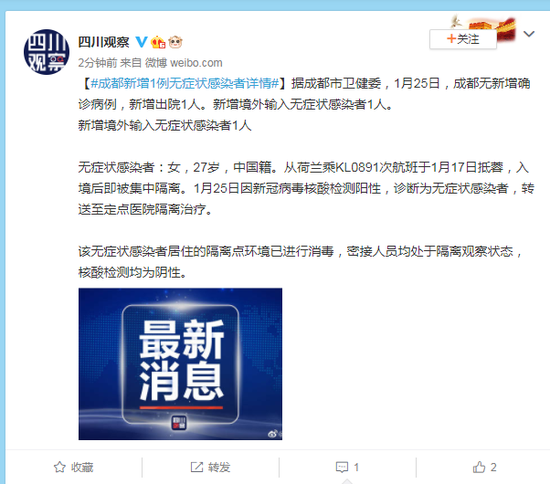Click the comment count number 1
The width and height of the screenshot is (550, 484).
point(356,467)
